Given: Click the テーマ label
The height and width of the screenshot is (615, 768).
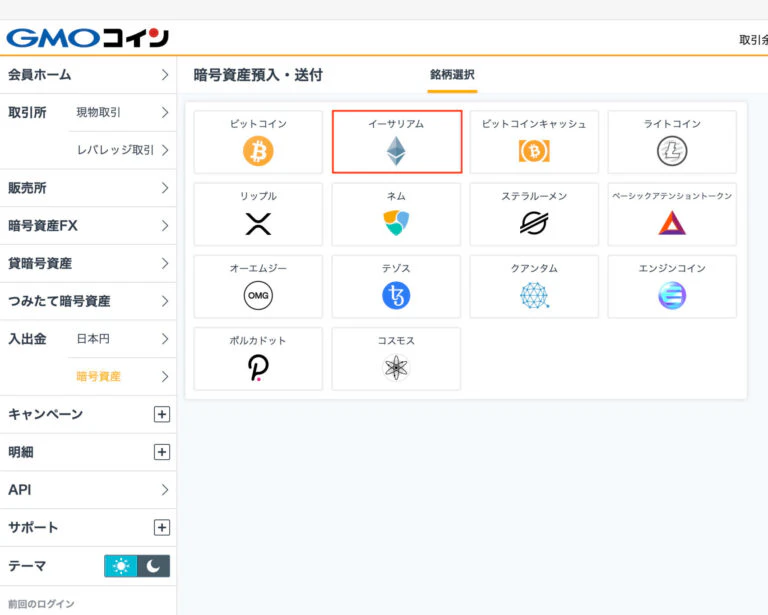Looking at the screenshot, I should tap(27, 566).
